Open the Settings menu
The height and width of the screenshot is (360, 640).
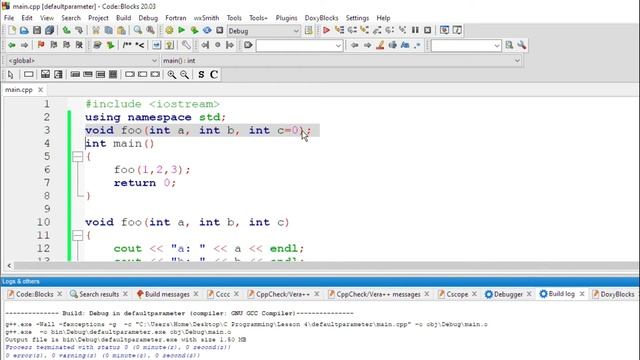pos(357,18)
